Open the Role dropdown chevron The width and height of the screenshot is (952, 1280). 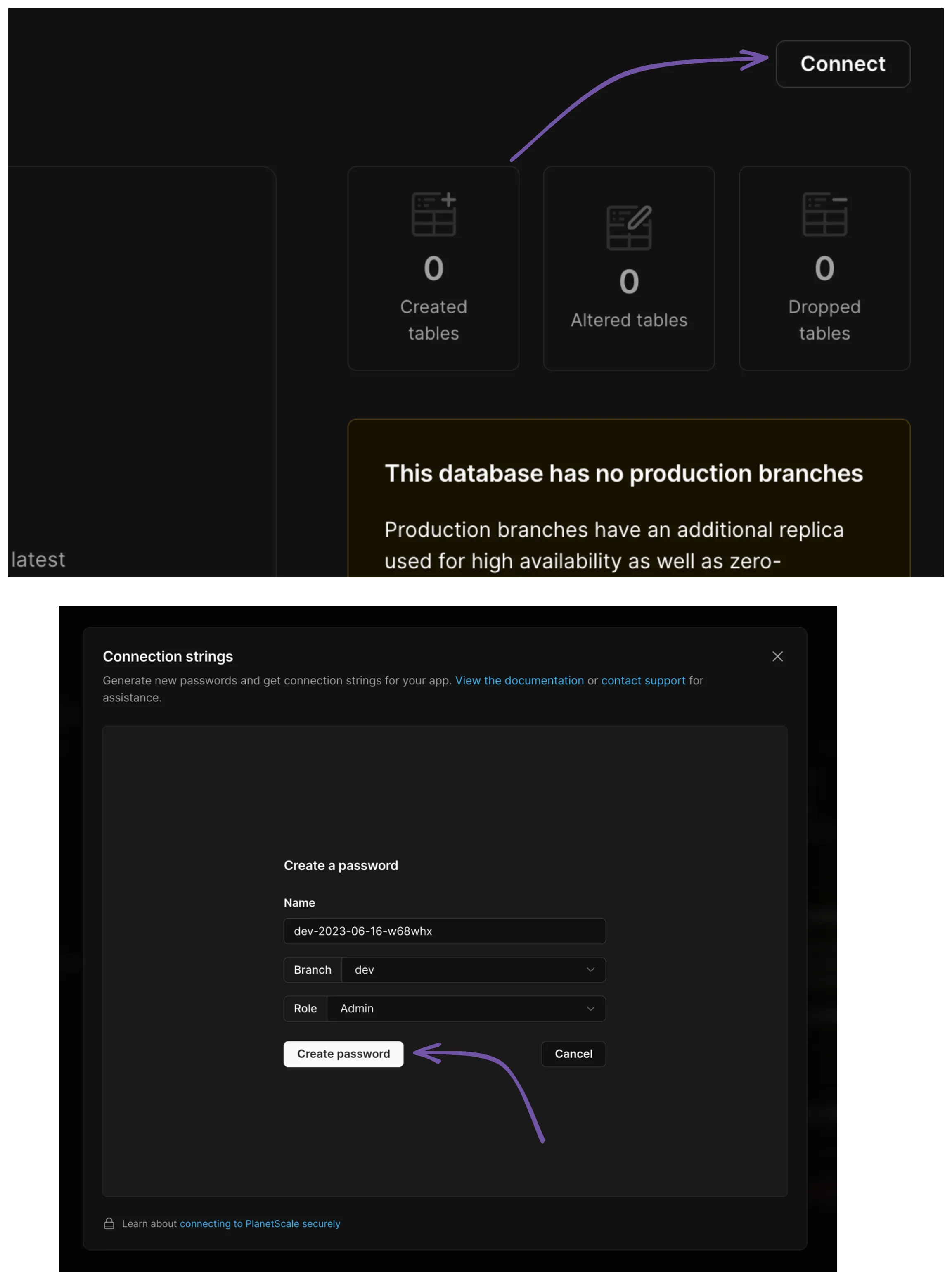590,1009
